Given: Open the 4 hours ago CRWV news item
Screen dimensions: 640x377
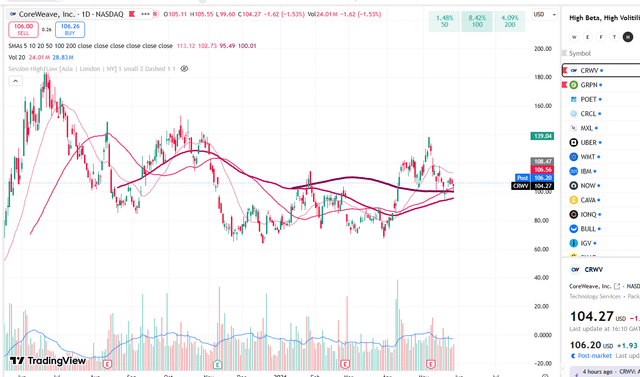Looking at the screenshot, I should 605,371.
